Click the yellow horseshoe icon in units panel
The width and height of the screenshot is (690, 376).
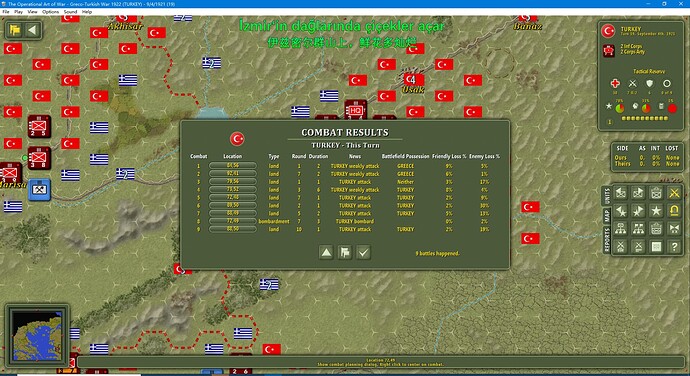pos(674,211)
